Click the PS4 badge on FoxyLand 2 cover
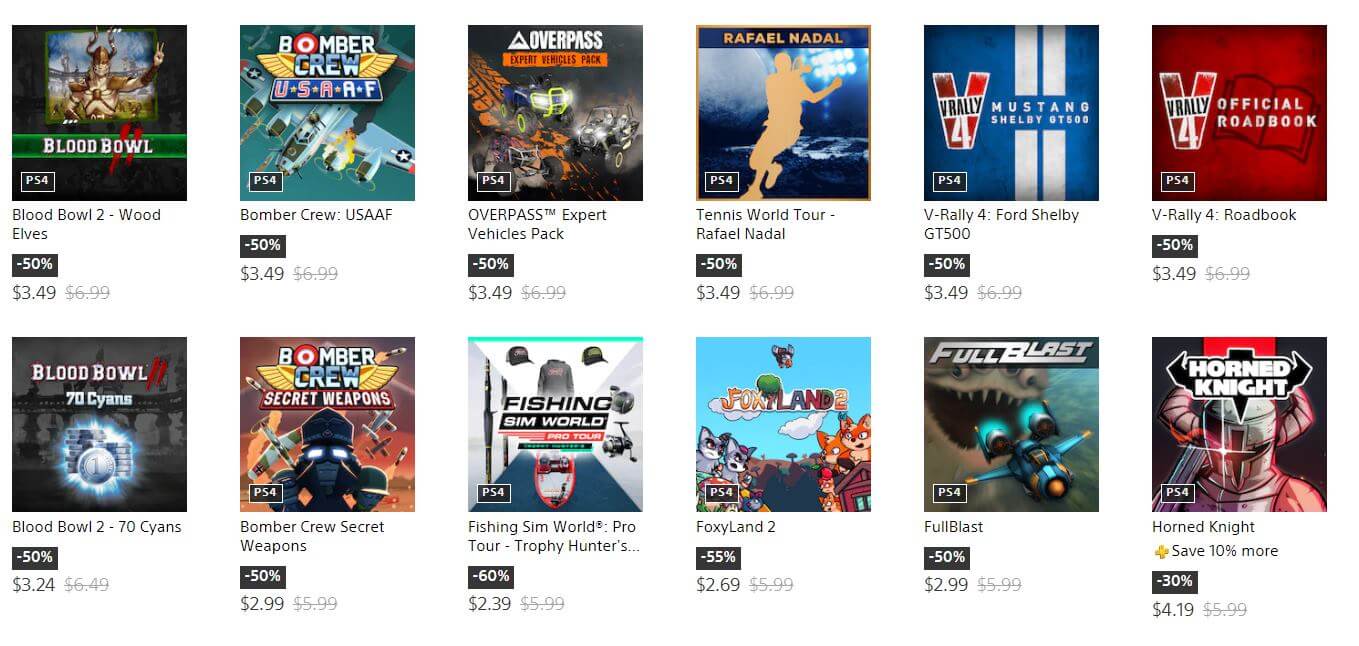The width and height of the screenshot is (1359, 646). click(721, 492)
